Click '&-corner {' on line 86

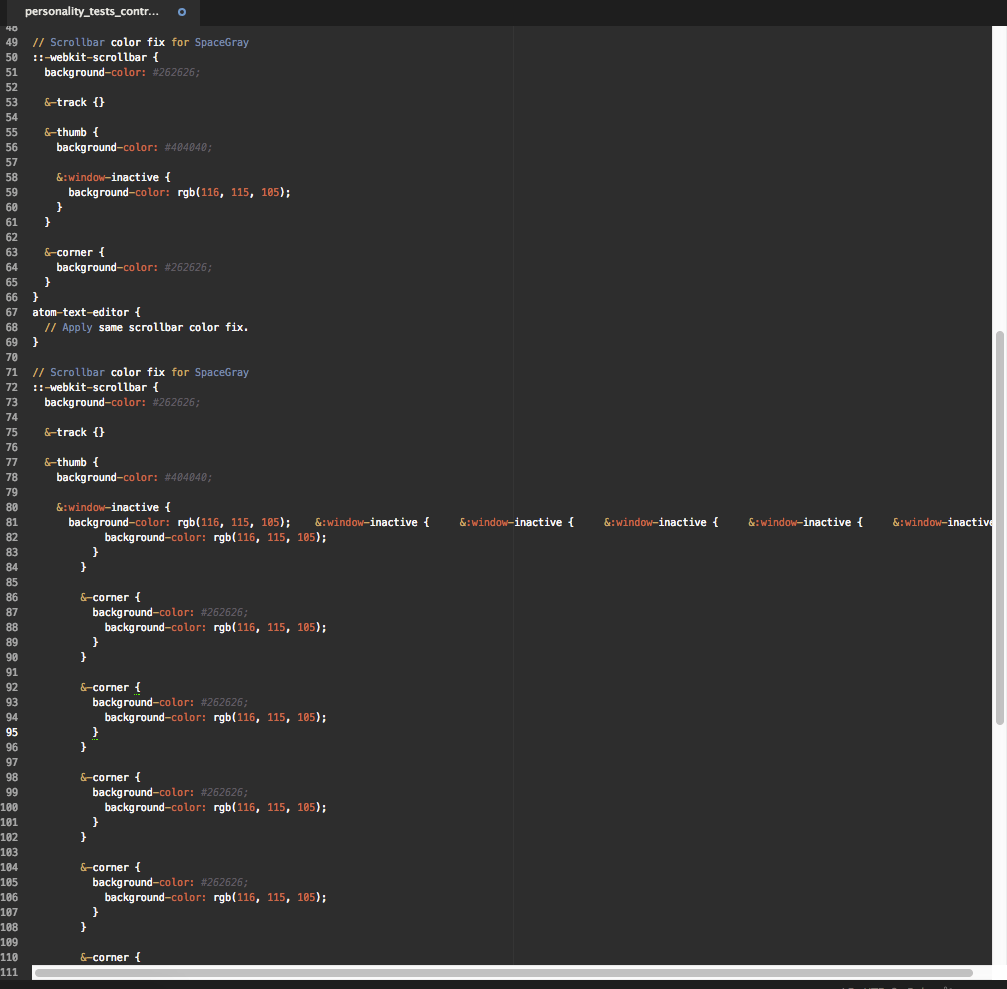pyautogui.click(x=110, y=597)
